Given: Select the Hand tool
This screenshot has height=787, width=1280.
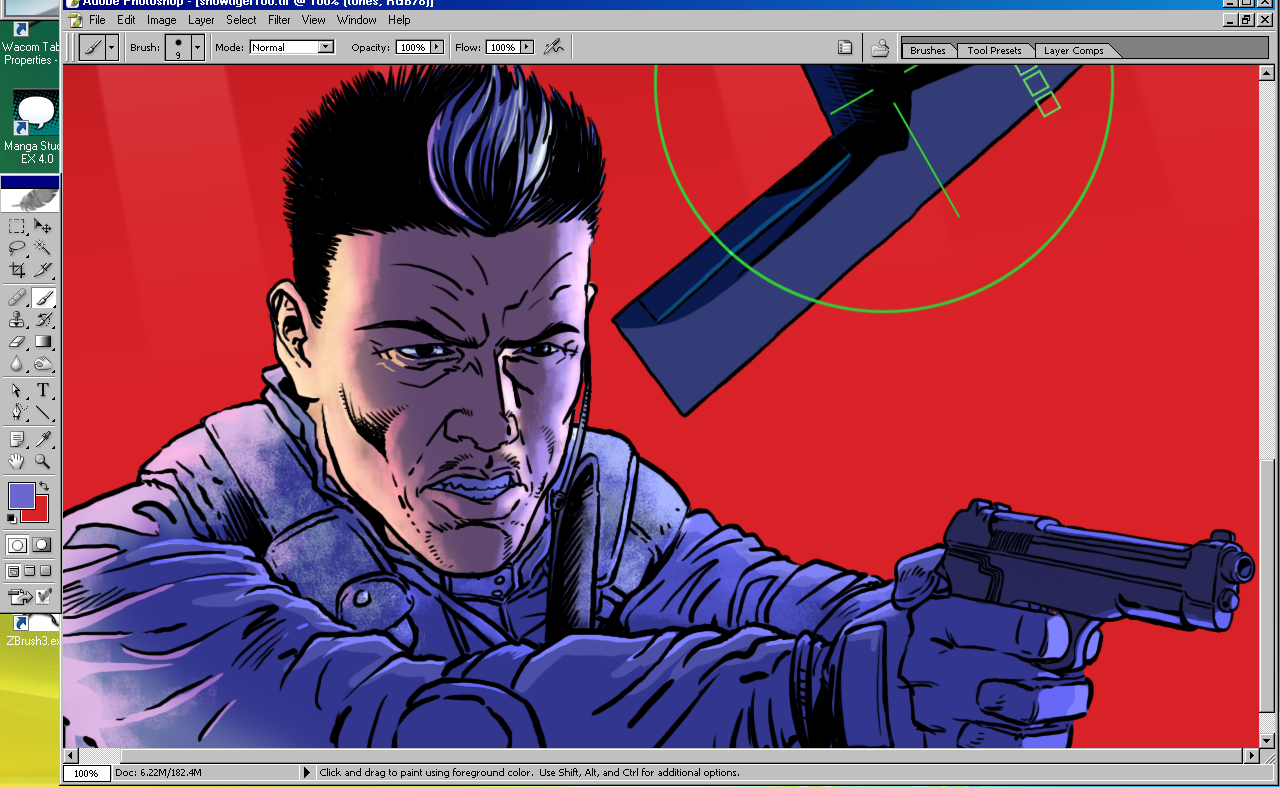Looking at the screenshot, I should click(17, 462).
